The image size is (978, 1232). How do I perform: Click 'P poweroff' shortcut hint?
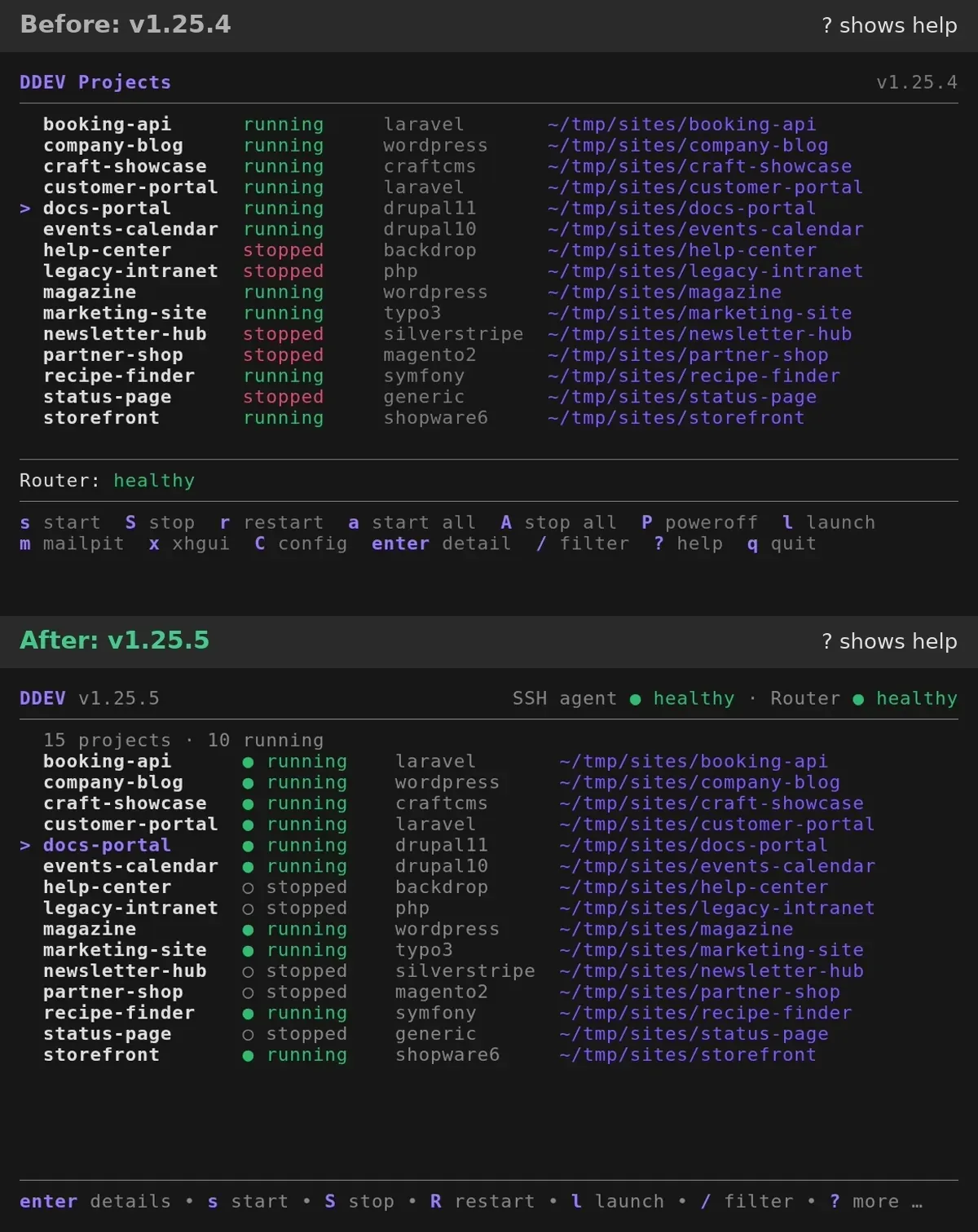pyautogui.click(x=699, y=522)
